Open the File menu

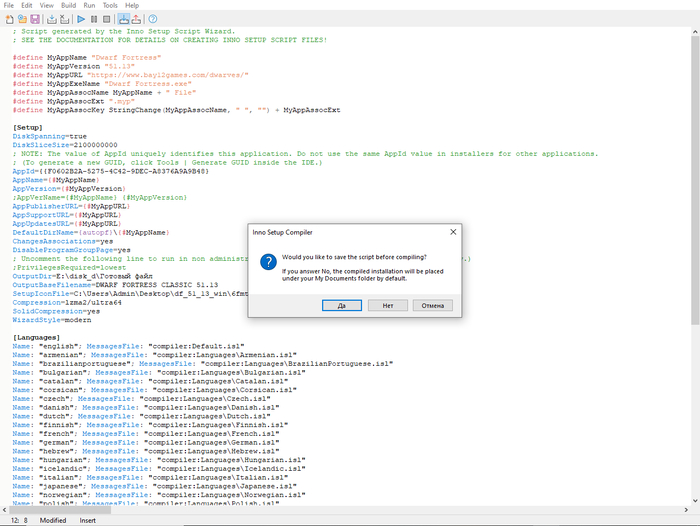pyautogui.click(x=9, y=5)
